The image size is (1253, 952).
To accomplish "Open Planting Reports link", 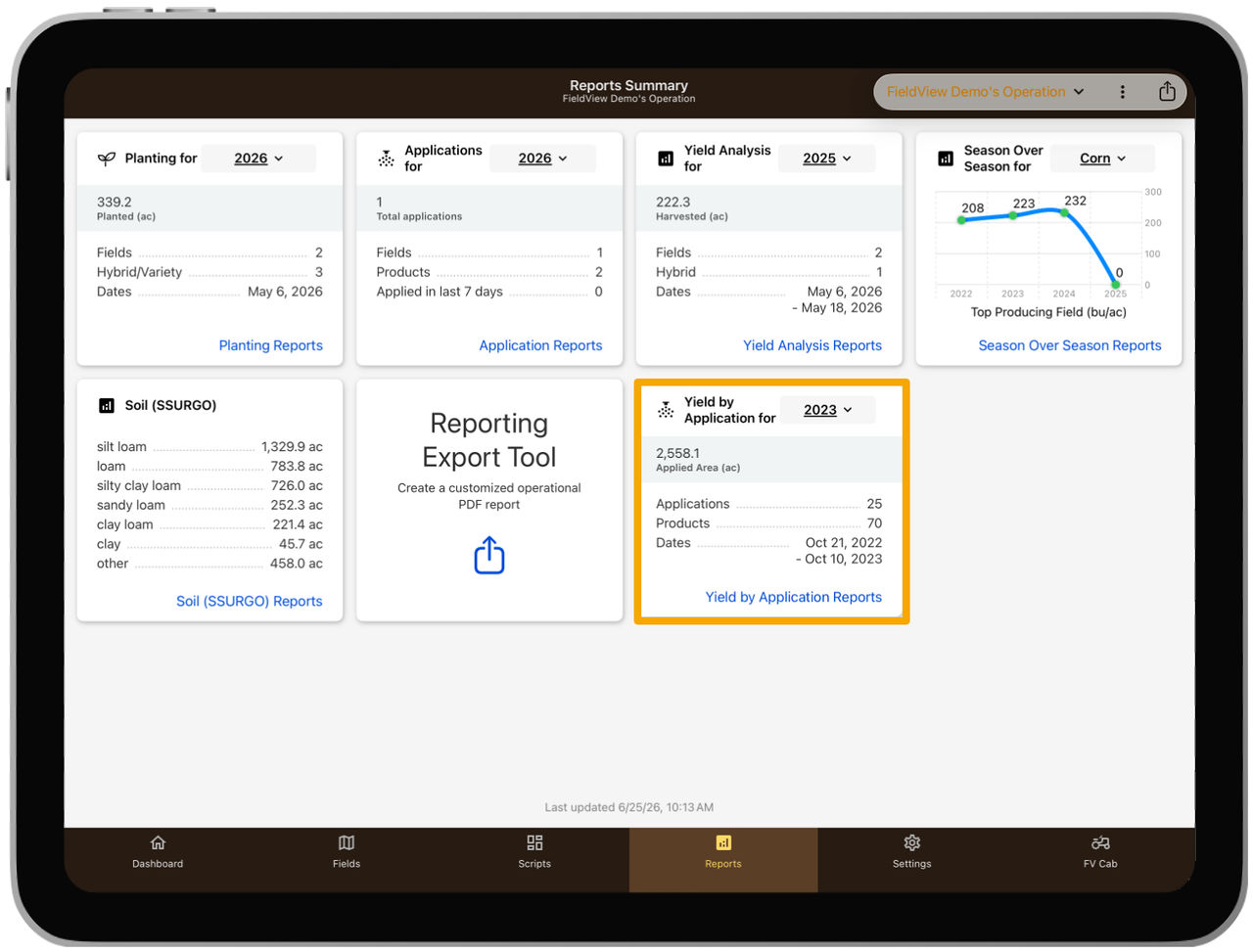I will (x=270, y=345).
